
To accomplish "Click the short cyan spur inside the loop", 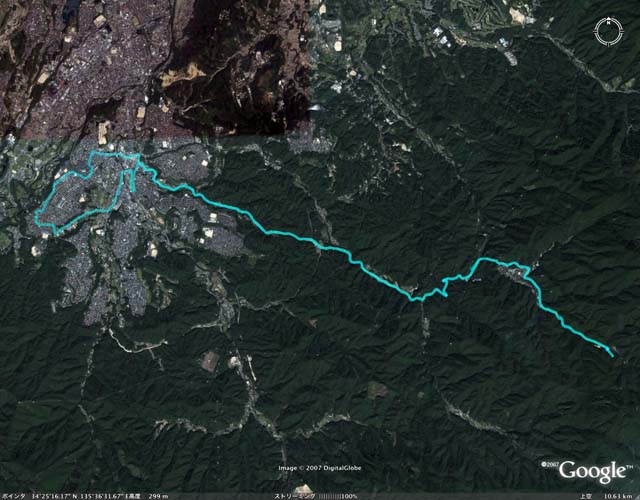I will [x=133, y=181].
